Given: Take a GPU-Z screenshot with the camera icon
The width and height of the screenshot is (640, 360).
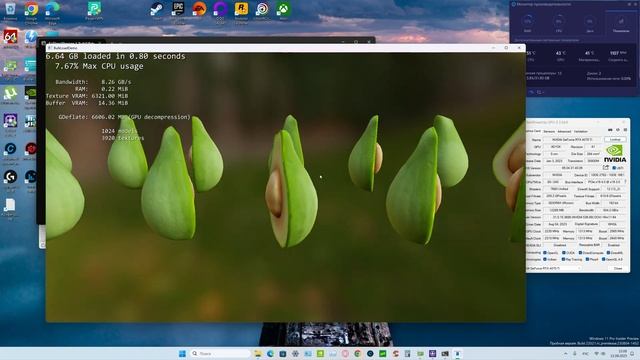Looking at the screenshot, I should (610, 130).
